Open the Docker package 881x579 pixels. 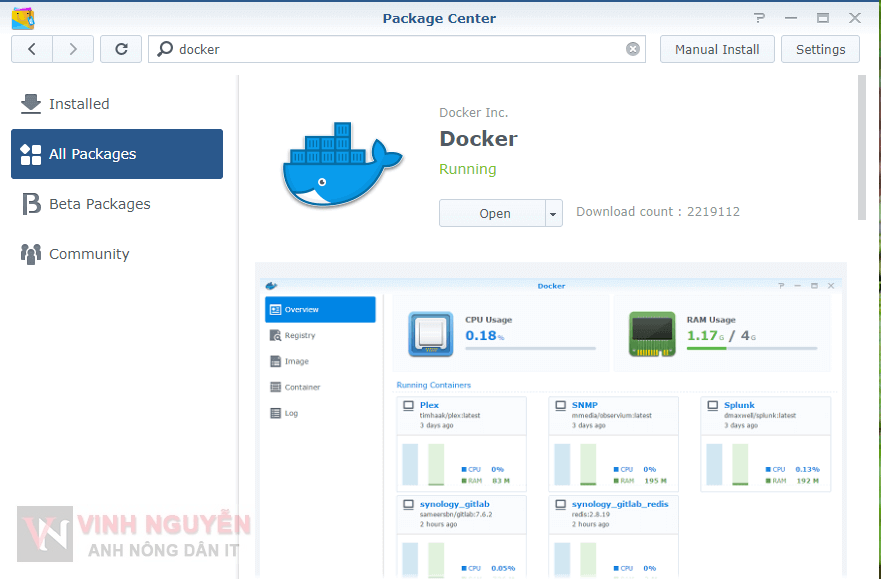(492, 213)
